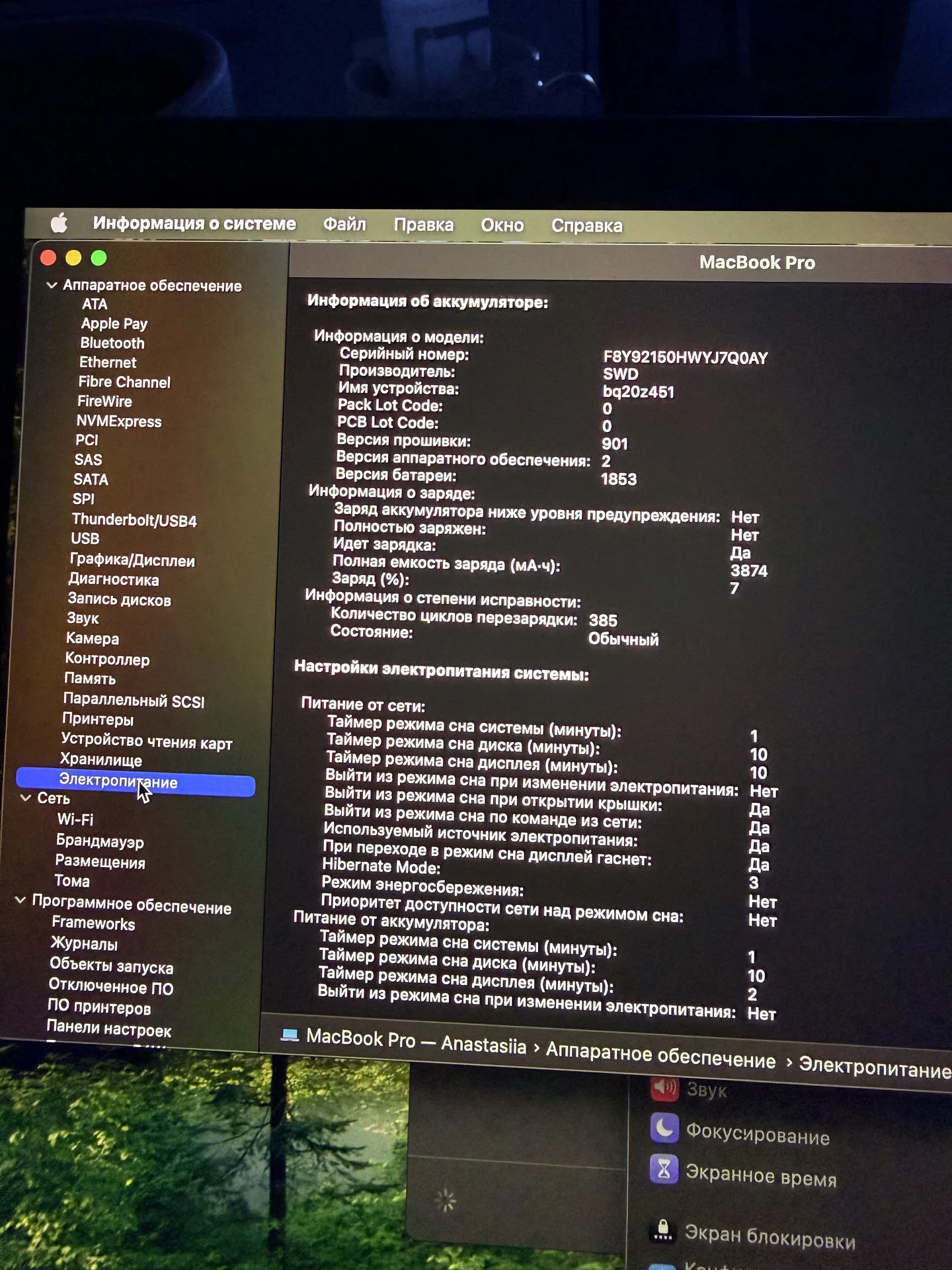Image resolution: width=952 pixels, height=1270 pixels.
Task: Select Брандмауэр under Сеть
Action: point(100,841)
